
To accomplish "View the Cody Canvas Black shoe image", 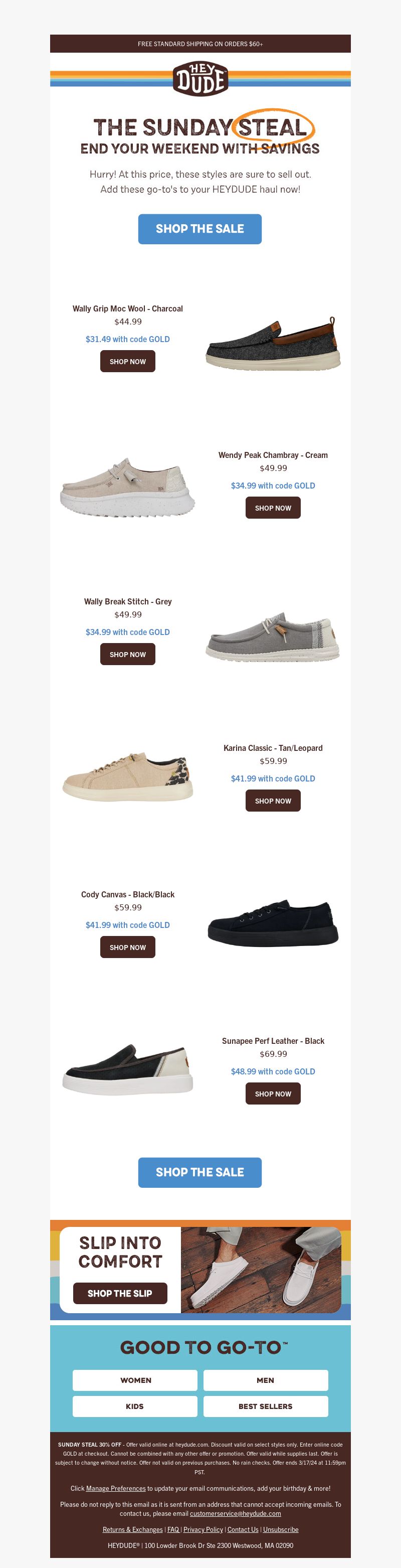I will coord(273,924).
